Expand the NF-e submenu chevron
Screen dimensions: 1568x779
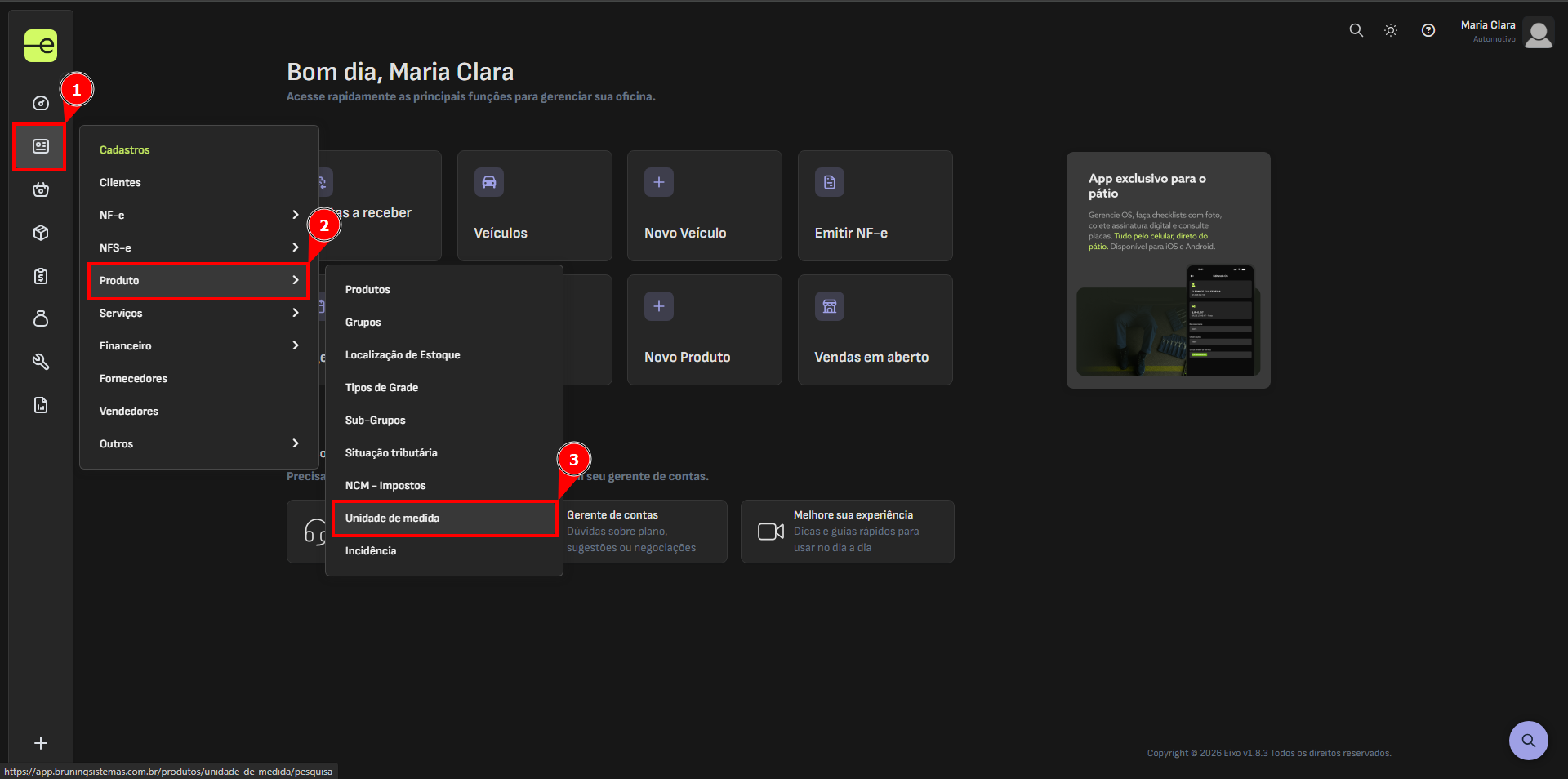point(296,215)
